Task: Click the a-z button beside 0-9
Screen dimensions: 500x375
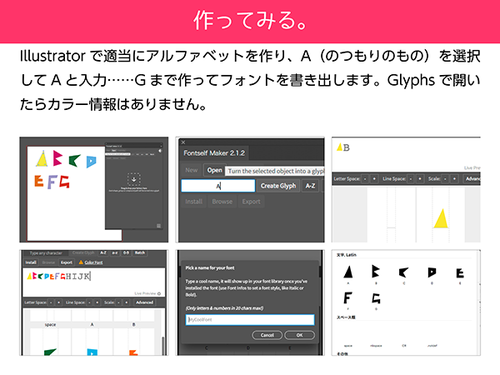Action: (115, 253)
